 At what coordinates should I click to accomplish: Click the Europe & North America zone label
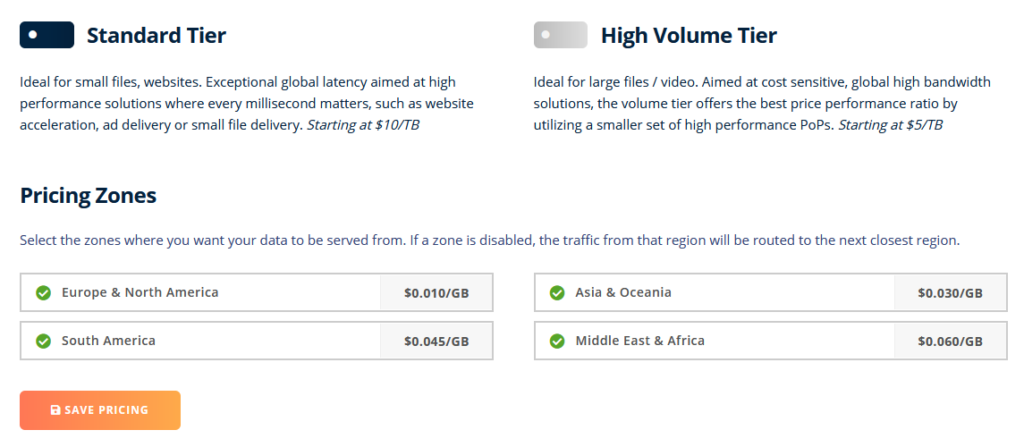click(140, 292)
